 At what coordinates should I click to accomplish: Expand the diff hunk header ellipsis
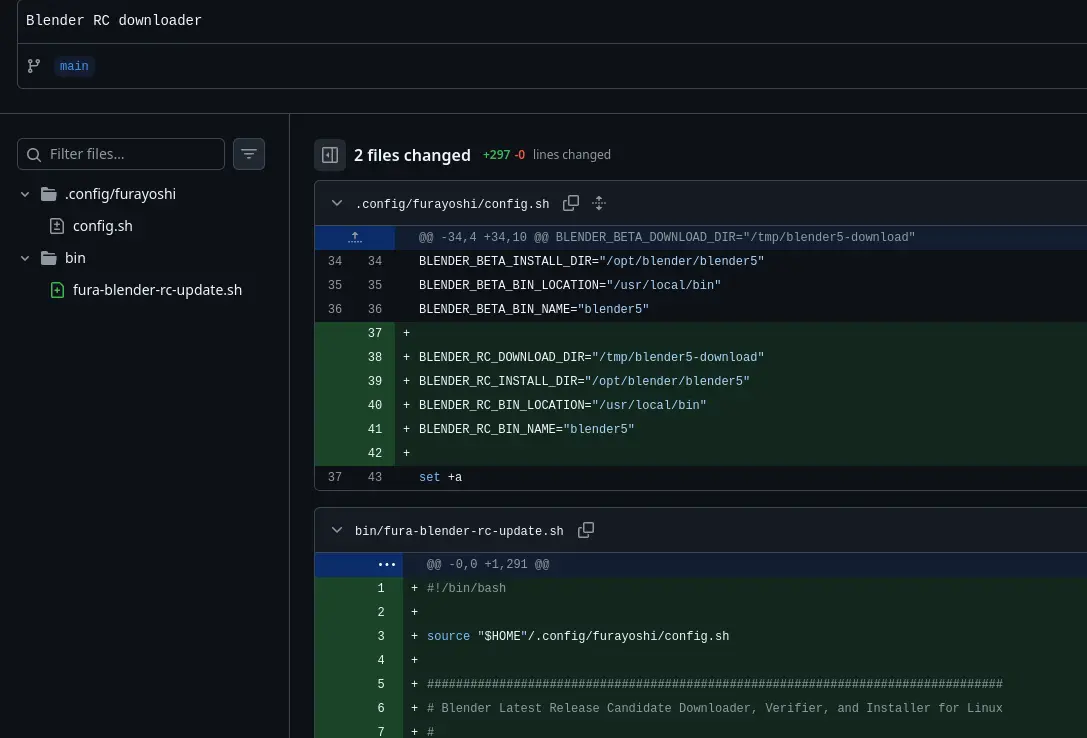387,565
